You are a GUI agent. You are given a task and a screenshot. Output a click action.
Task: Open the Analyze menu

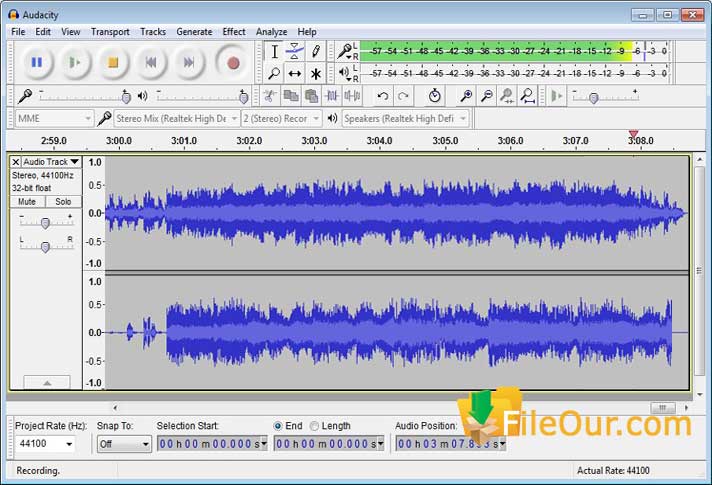point(272,32)
